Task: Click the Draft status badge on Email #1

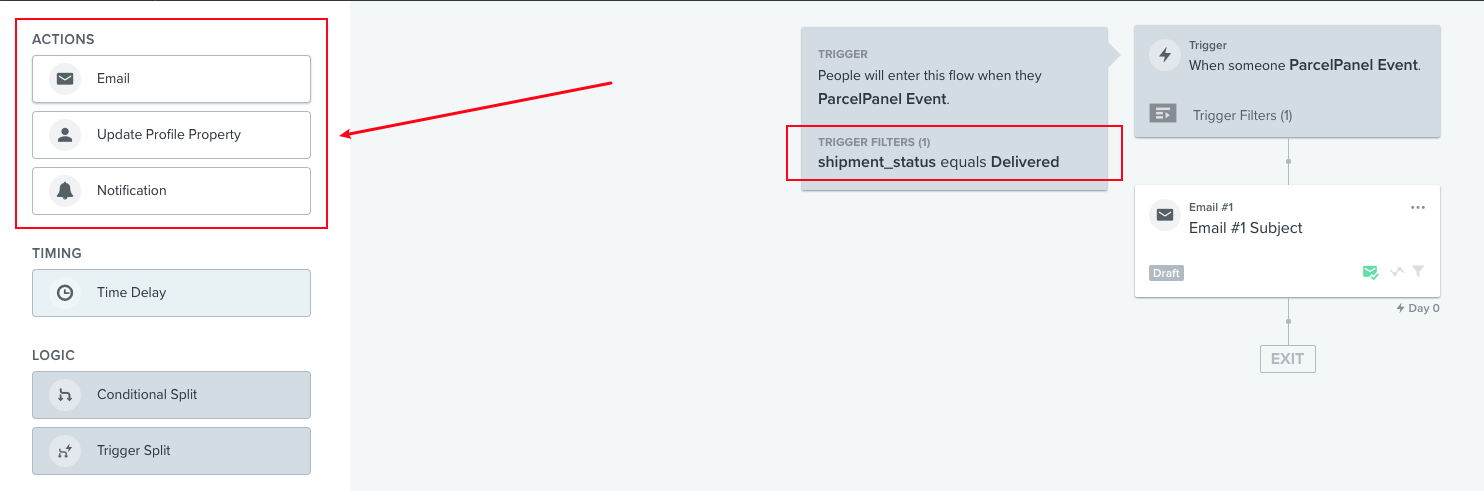Action: click(x=1167, y=273)
